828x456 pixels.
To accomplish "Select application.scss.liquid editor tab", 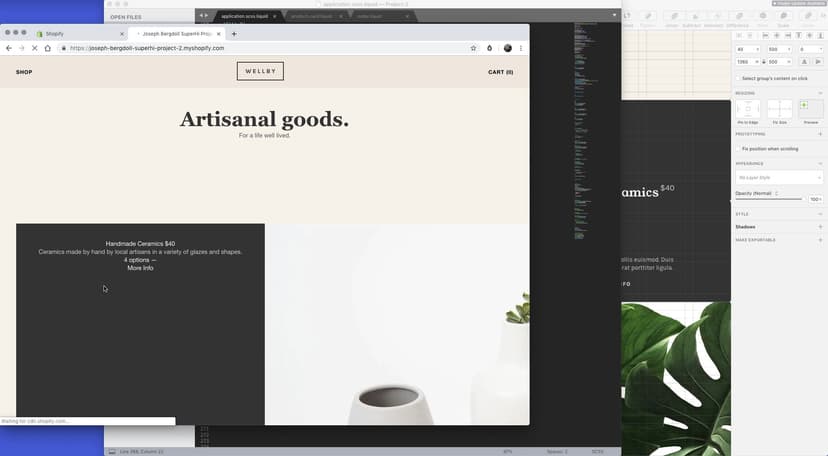I will (x=243, y=16).
